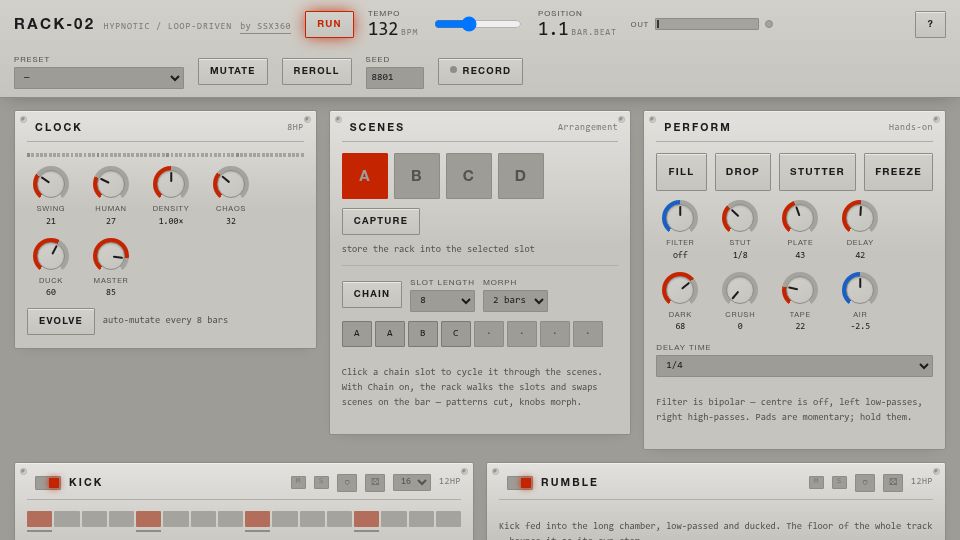Randomize KICK pattern with dice icon
Viewport: 960px width, 540px height.
[375, 482]
